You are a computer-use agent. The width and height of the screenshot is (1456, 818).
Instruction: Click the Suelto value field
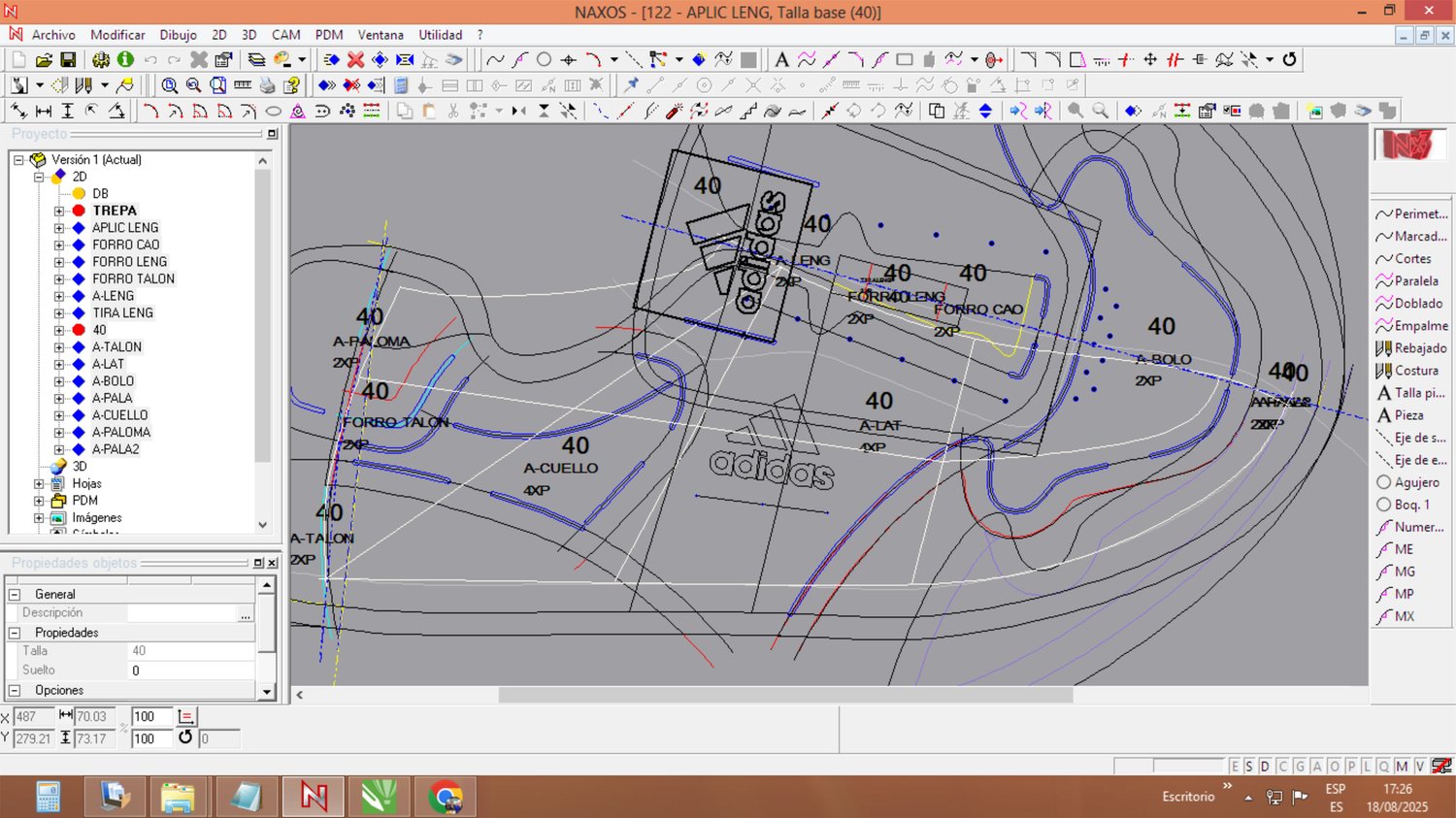[190, 671]
